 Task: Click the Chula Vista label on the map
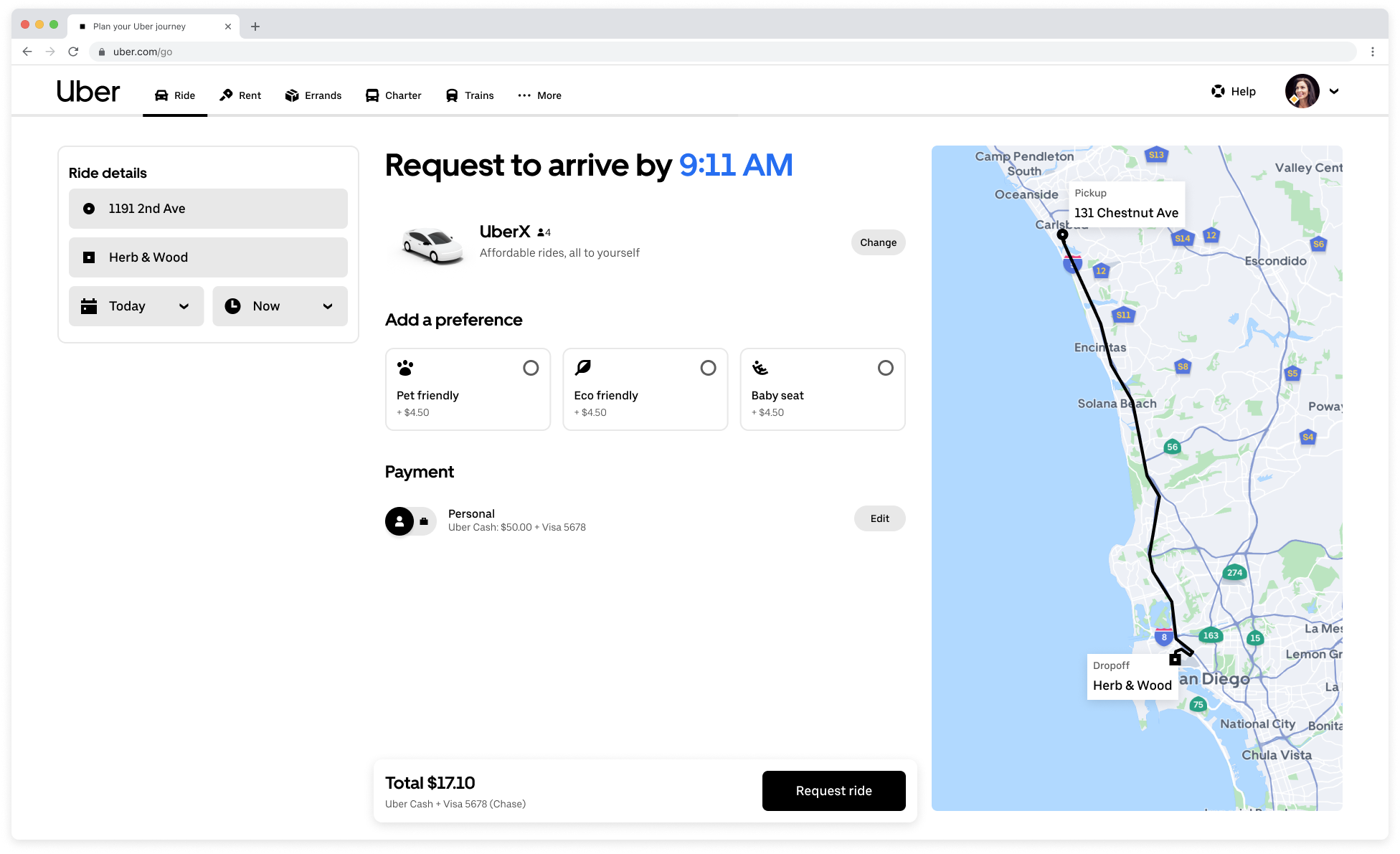click(1277, 755)
